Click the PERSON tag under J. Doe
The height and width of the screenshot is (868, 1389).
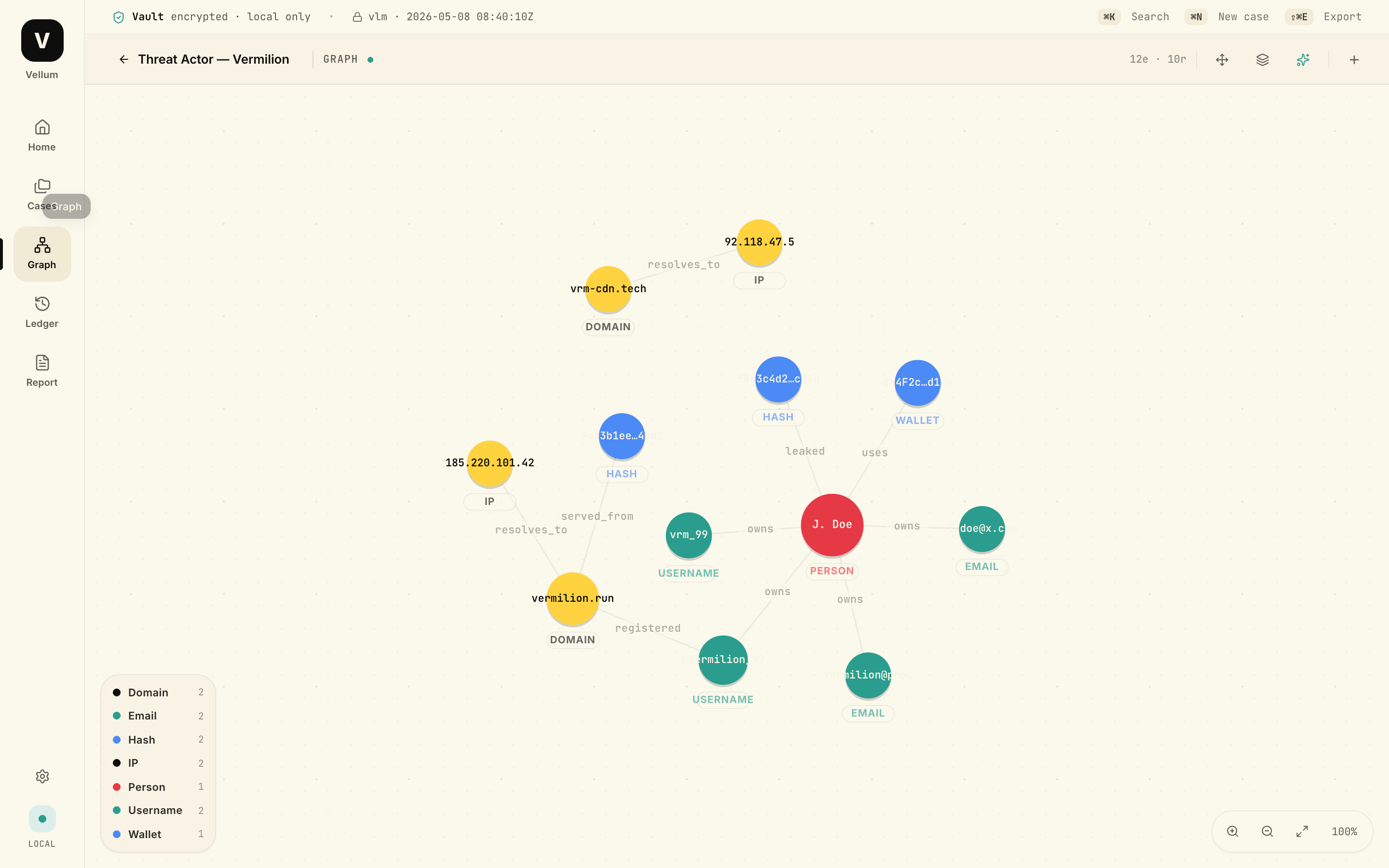point(831,571)
